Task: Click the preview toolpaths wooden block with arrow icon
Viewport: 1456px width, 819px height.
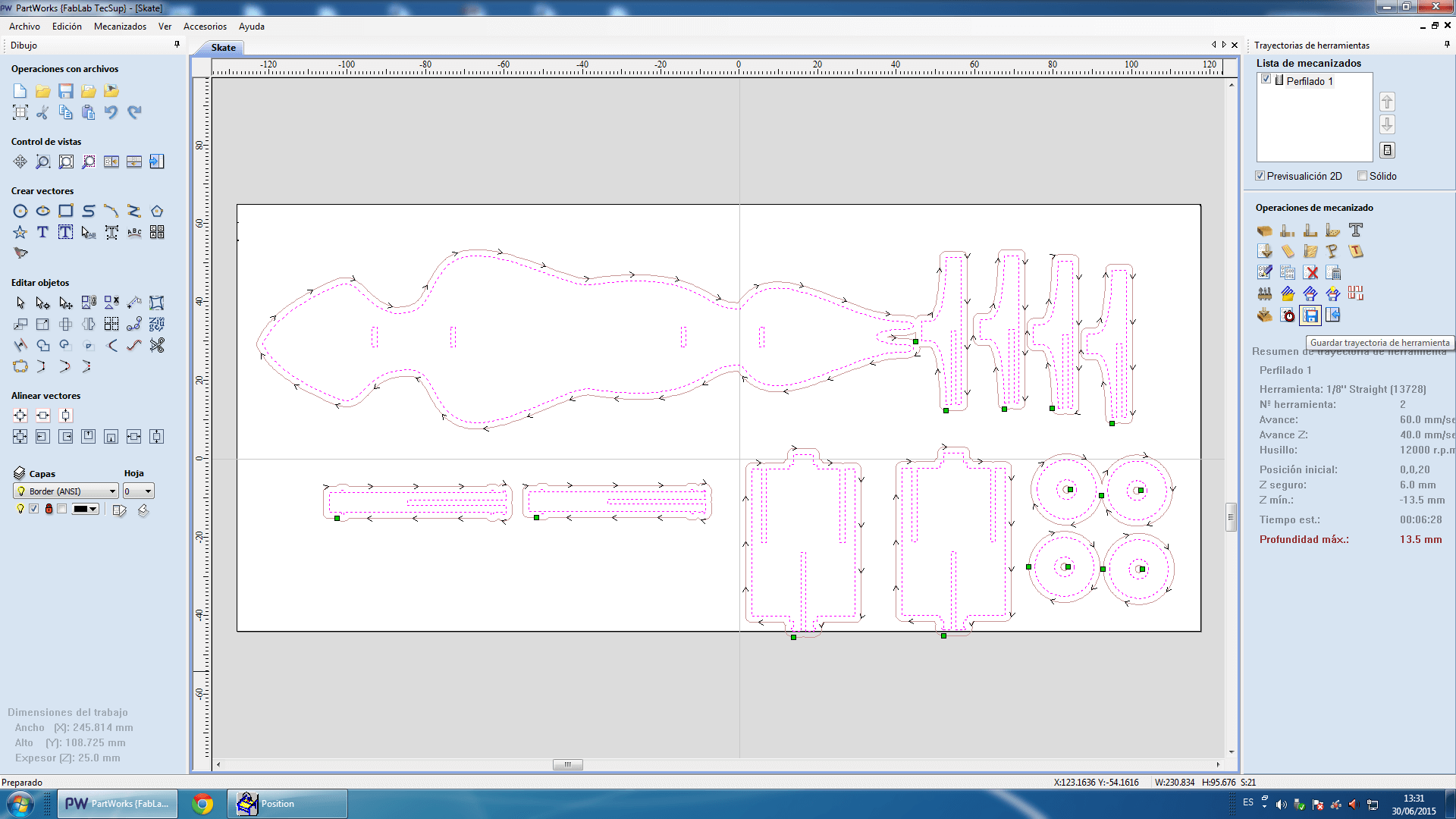Action: tap(1265, 315)
